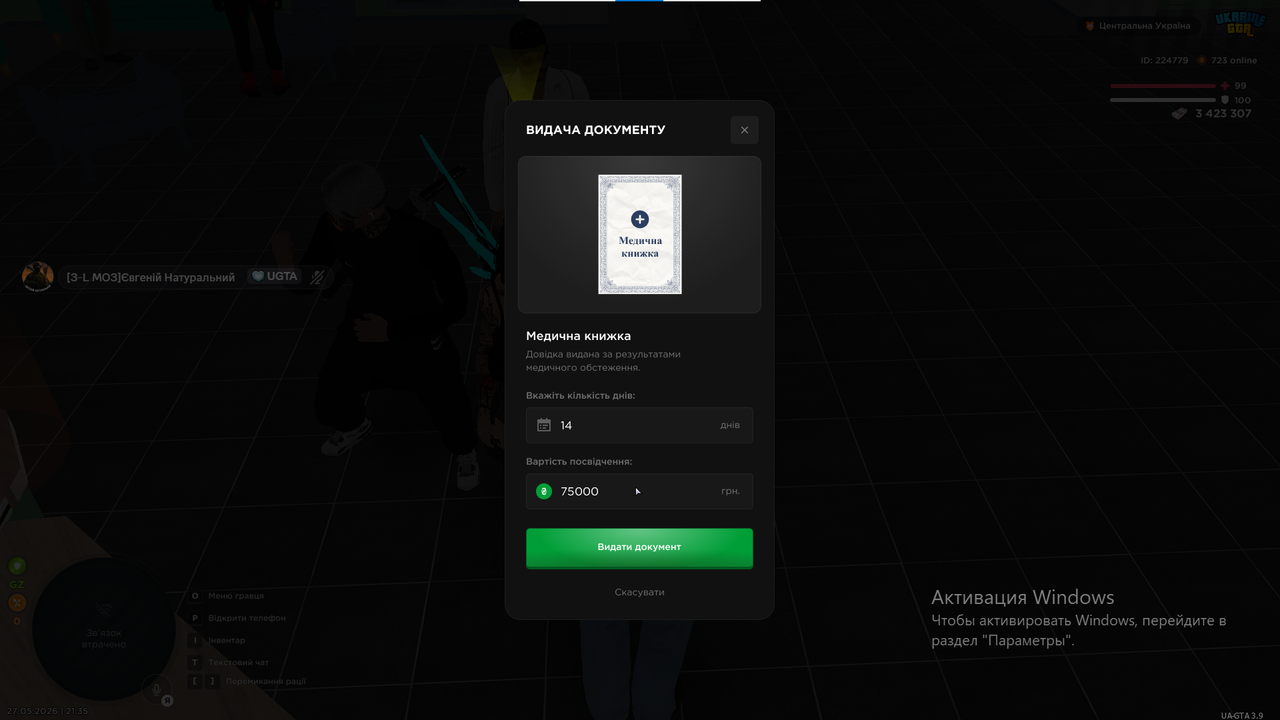Click the muted microphone icon by UGTA
This screenshot has height=720, width=1280.
[318, 277]
